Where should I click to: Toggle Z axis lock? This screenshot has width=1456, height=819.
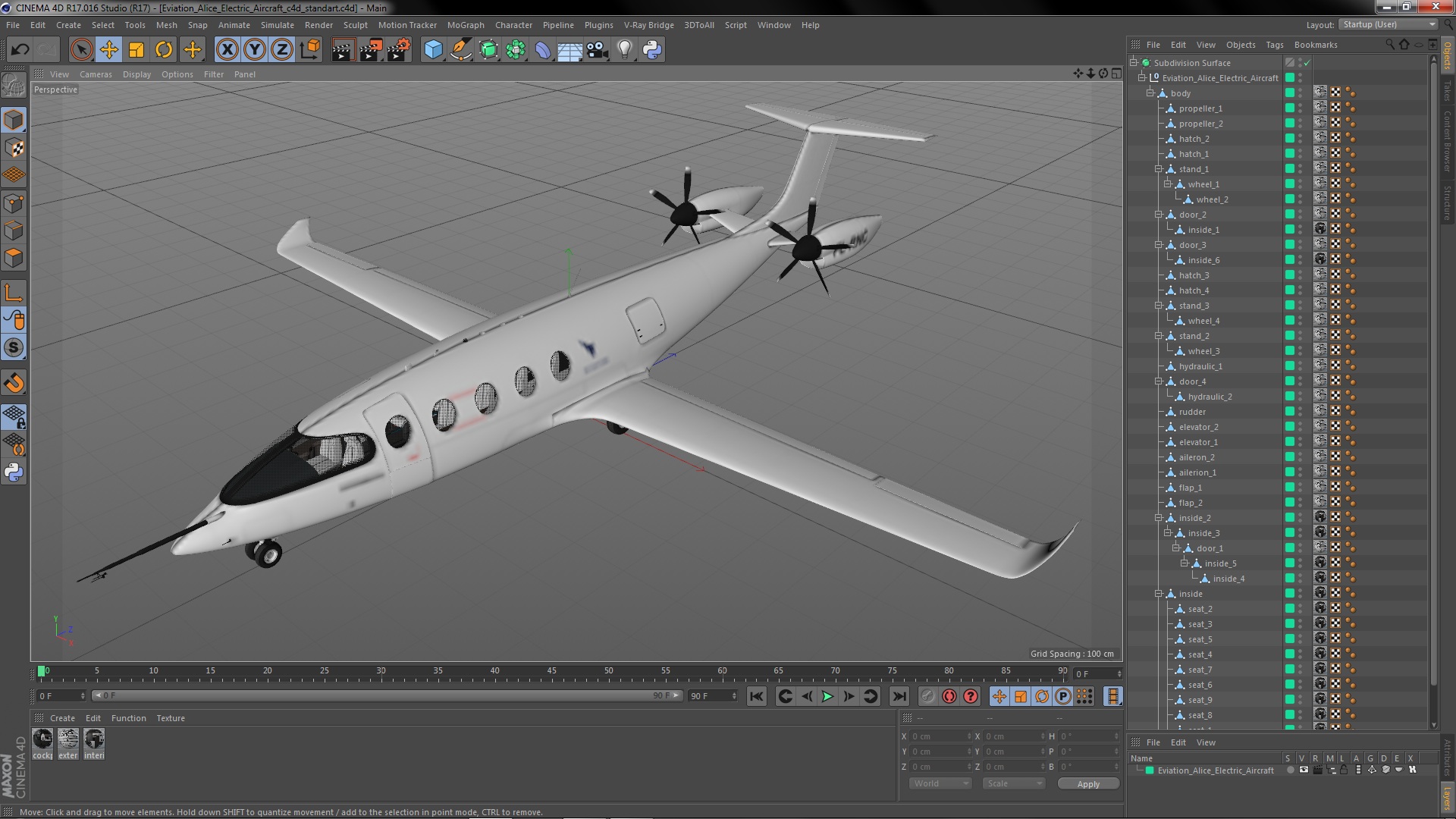click(x=282, y=50)
